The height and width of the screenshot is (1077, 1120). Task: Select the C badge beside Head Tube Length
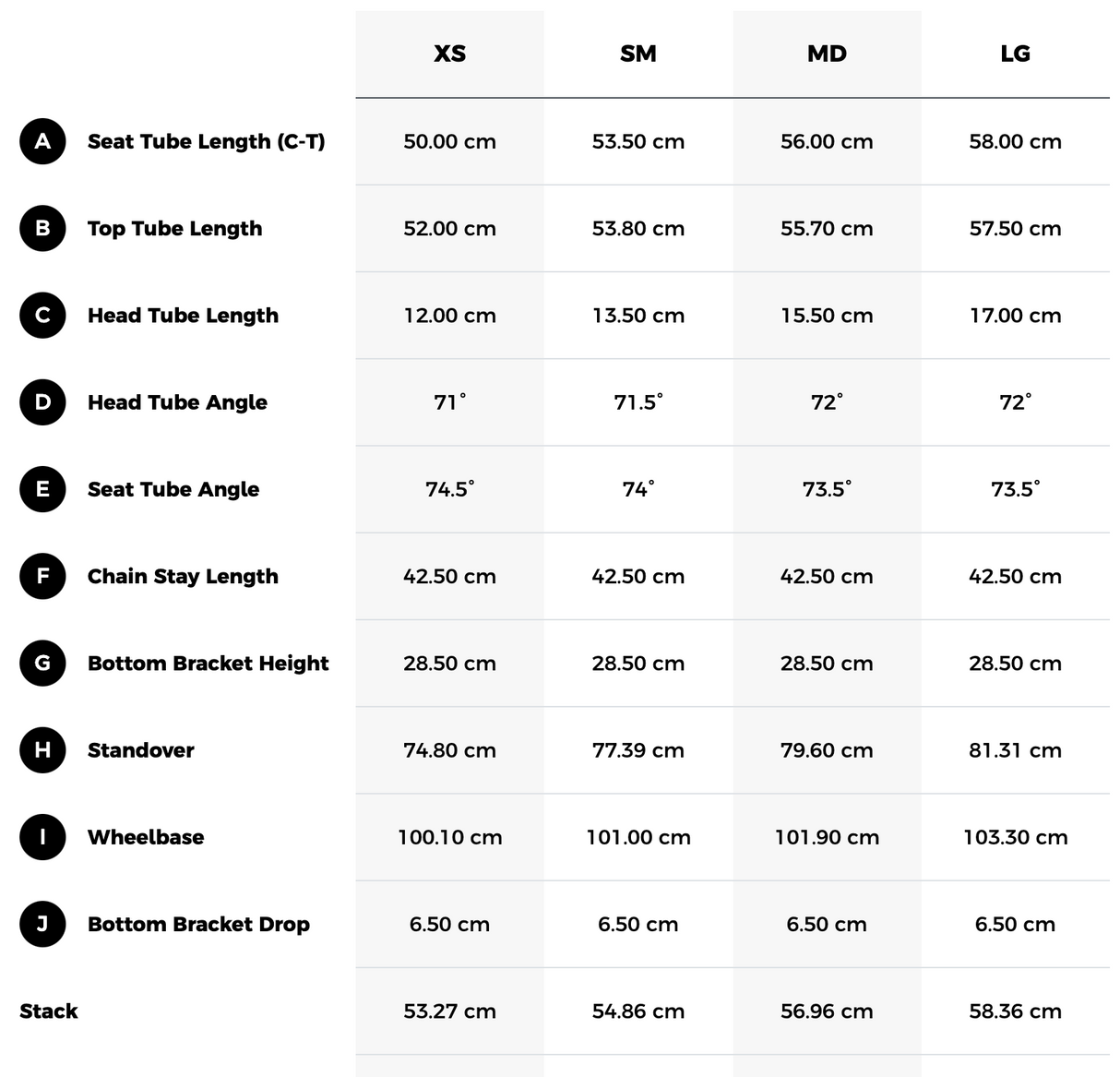point(42,315)
